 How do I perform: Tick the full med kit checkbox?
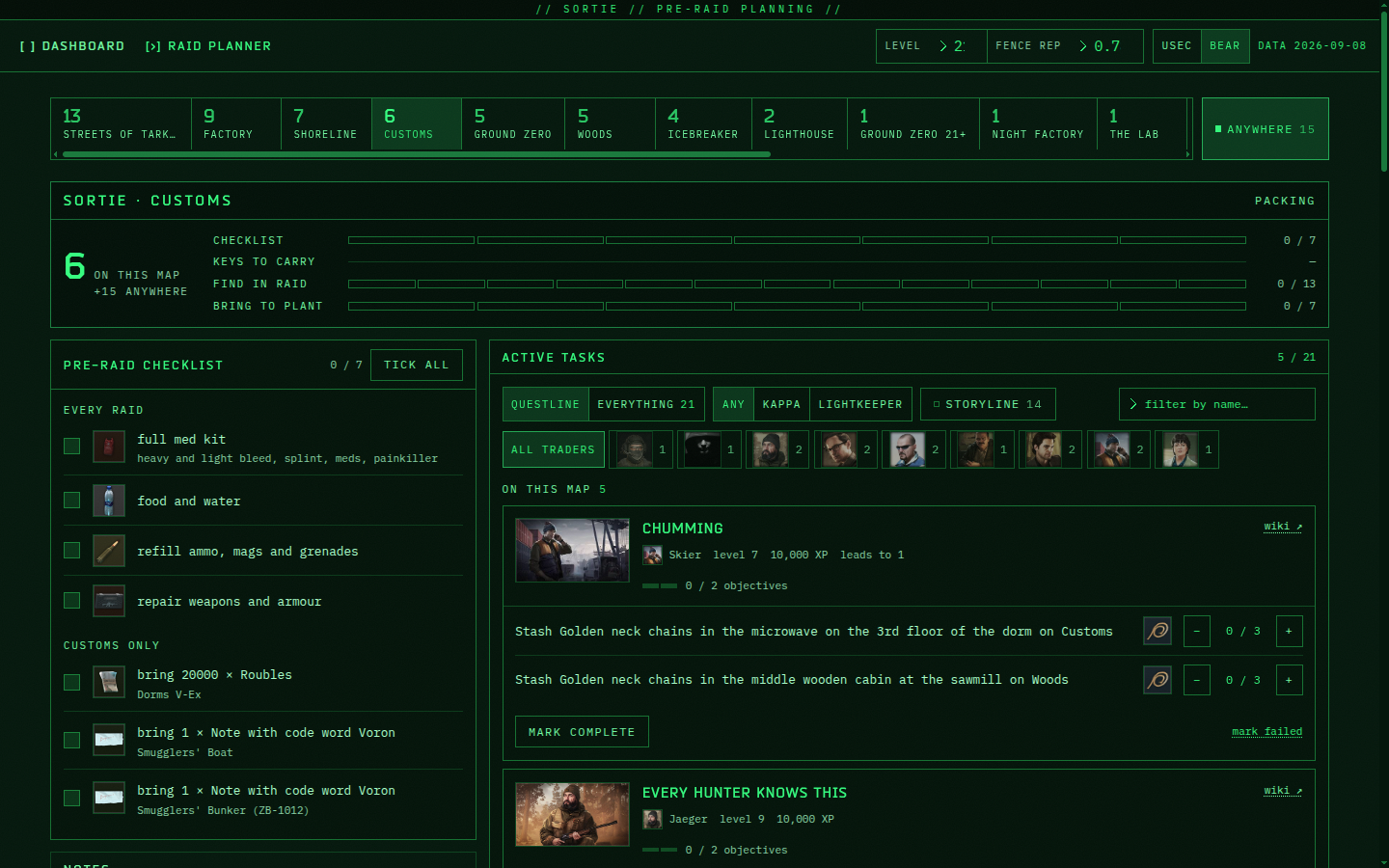pyautogui.click(x=71, y=446)
